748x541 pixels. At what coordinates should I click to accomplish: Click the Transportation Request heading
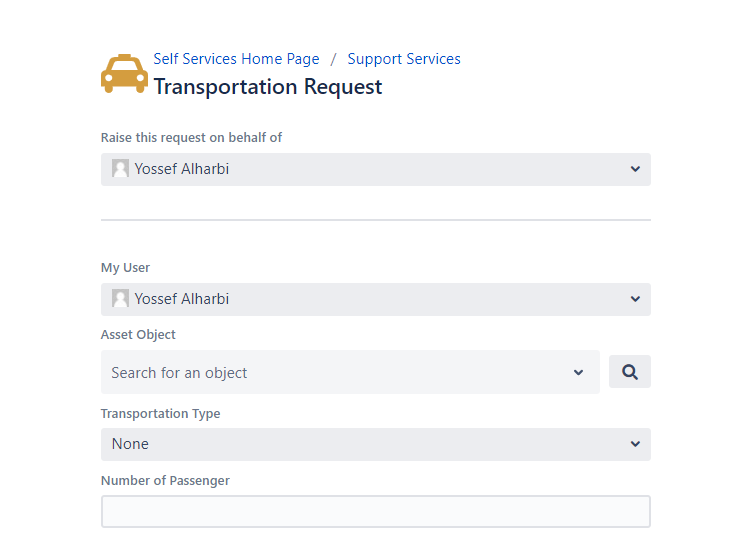click(268, 87)
